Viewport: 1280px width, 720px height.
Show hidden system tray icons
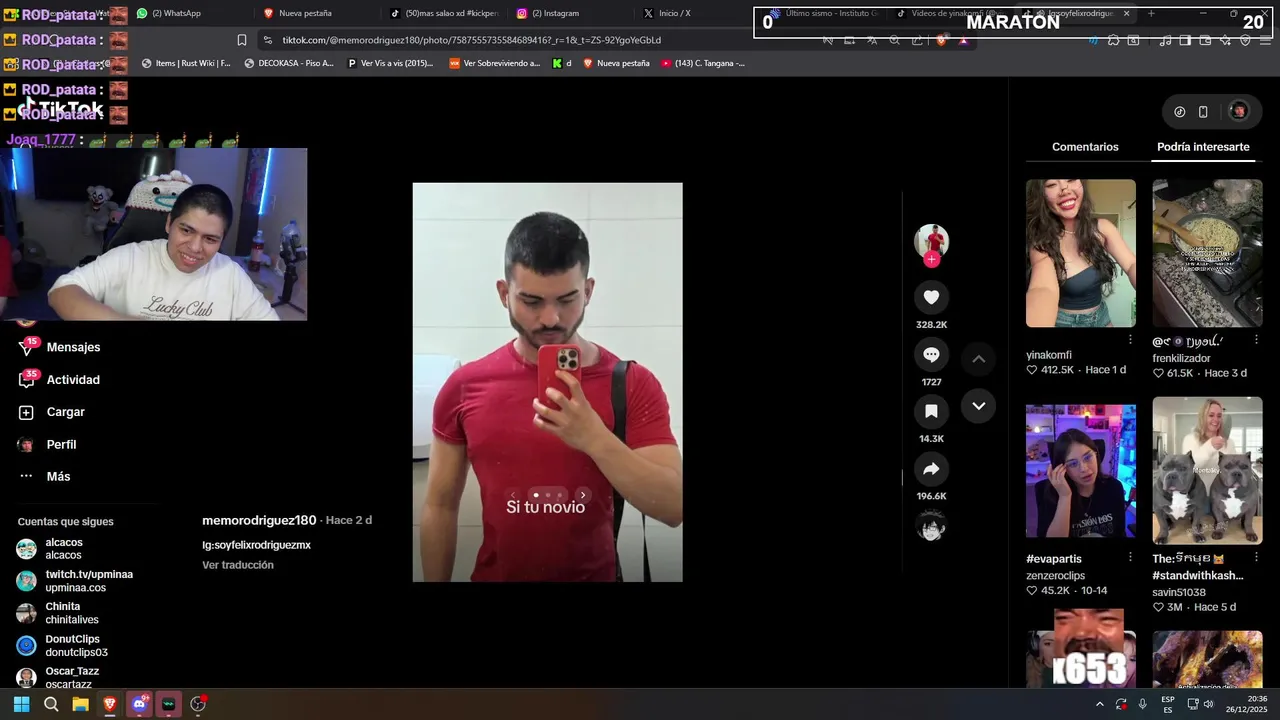pos(1099,704)
